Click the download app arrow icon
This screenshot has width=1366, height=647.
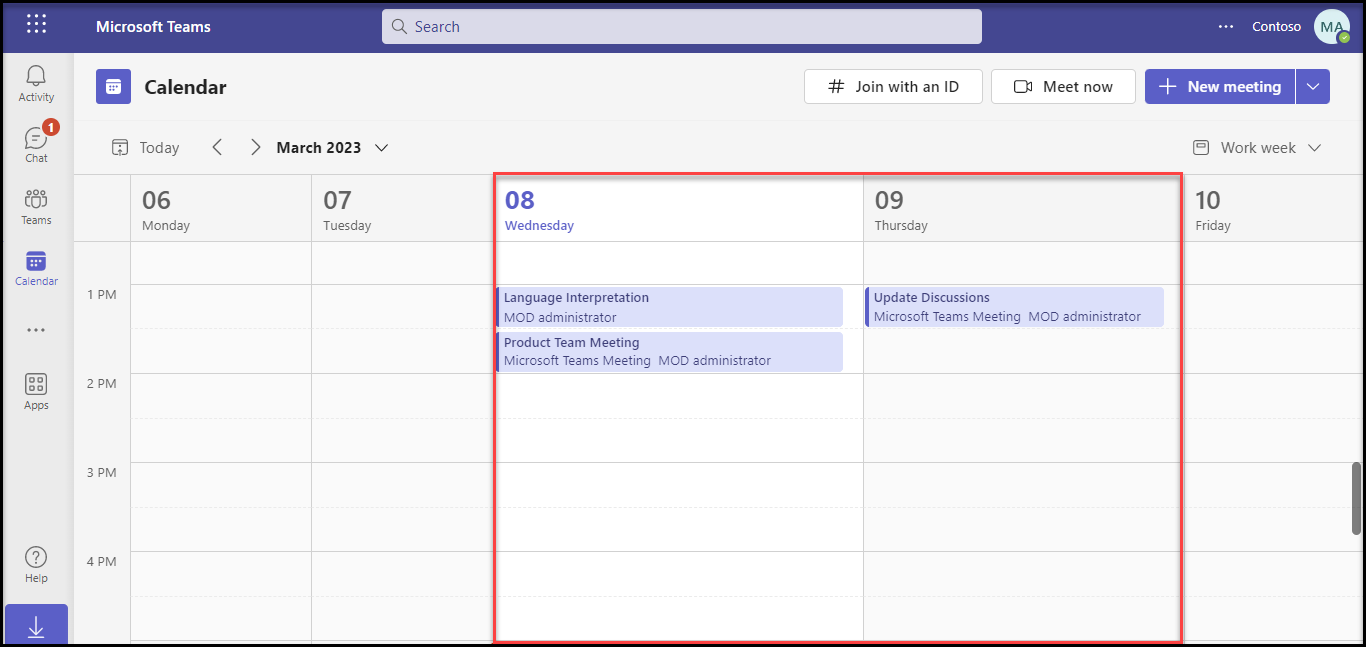[36, 626]
